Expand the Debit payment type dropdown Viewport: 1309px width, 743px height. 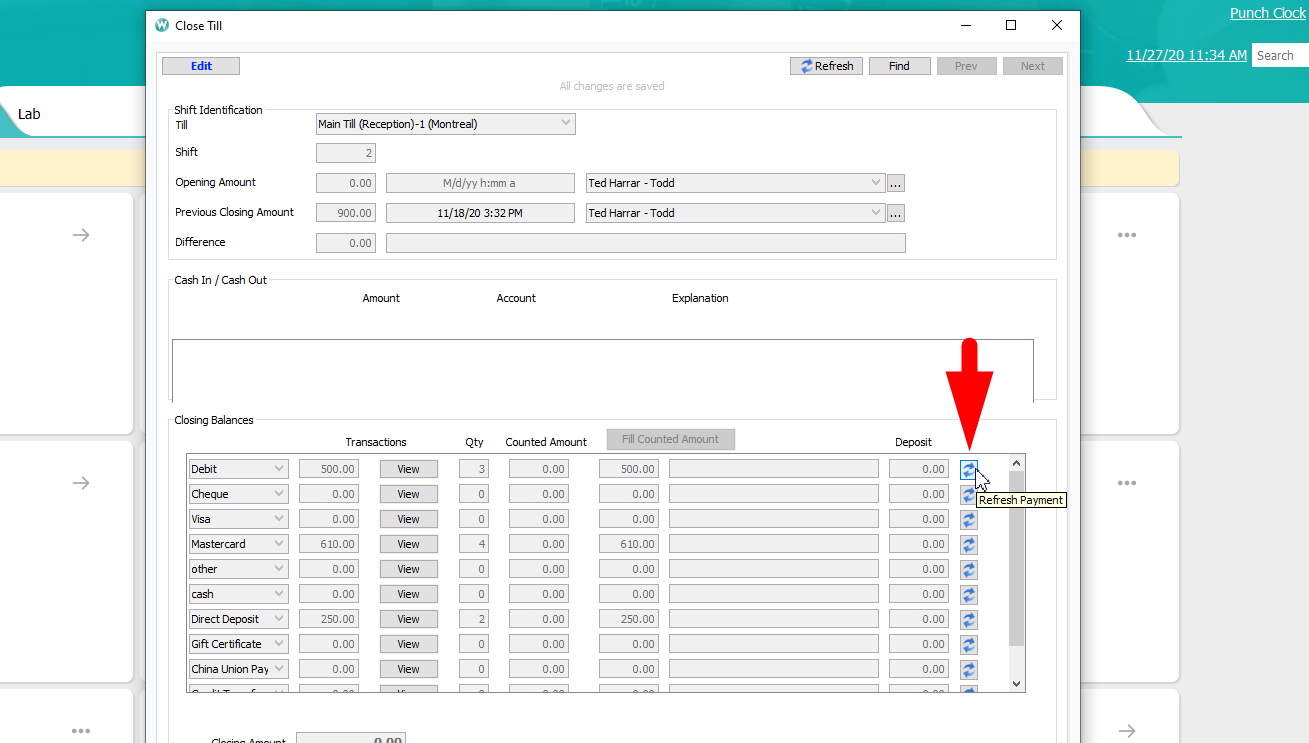278,469
